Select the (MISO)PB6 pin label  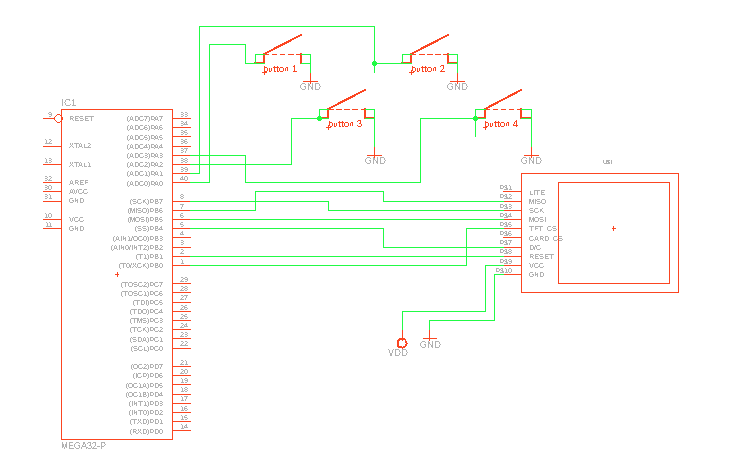point(145,211)
